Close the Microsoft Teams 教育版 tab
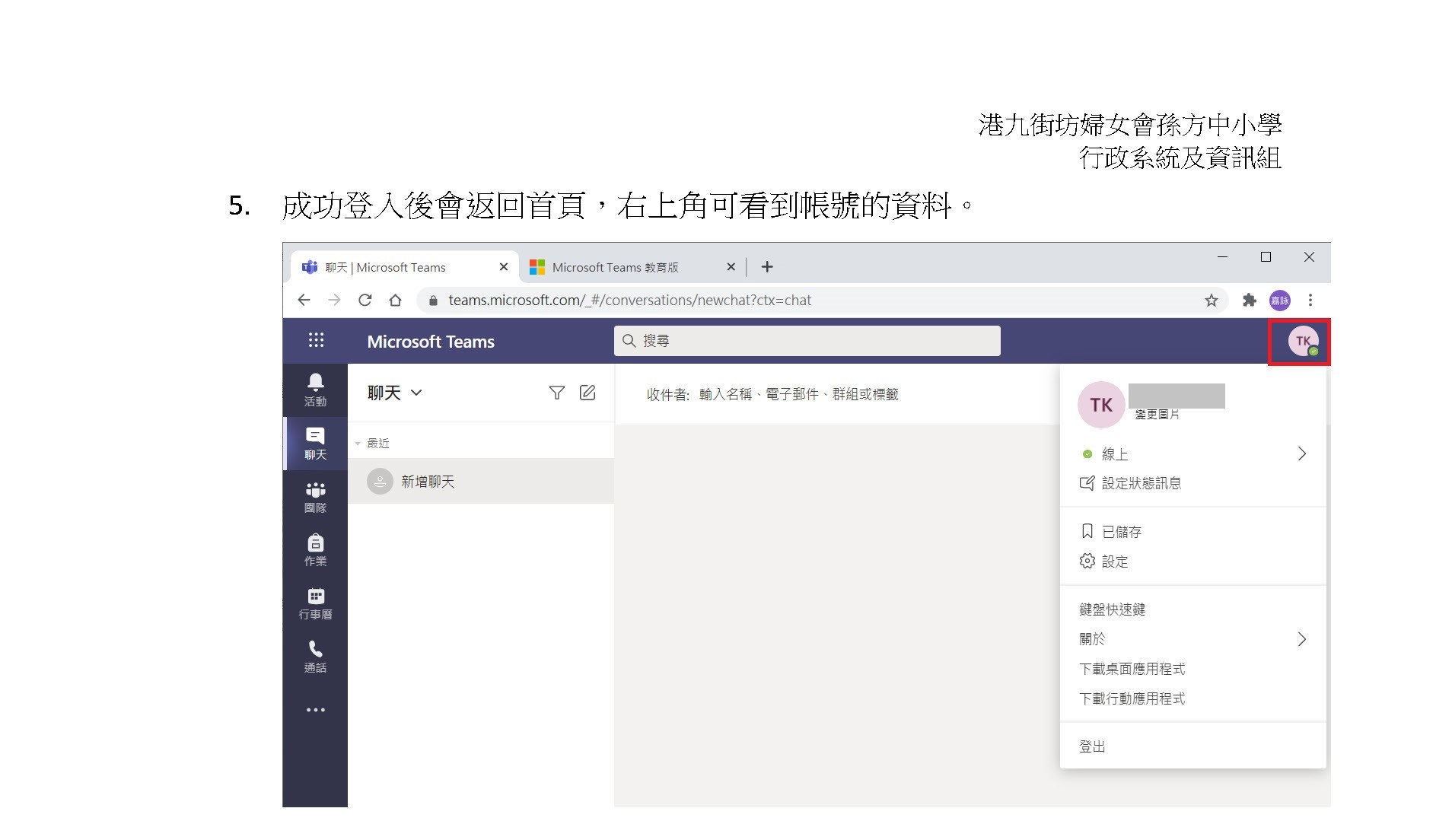The image size is (1452, 840). (x=731, y=267)
